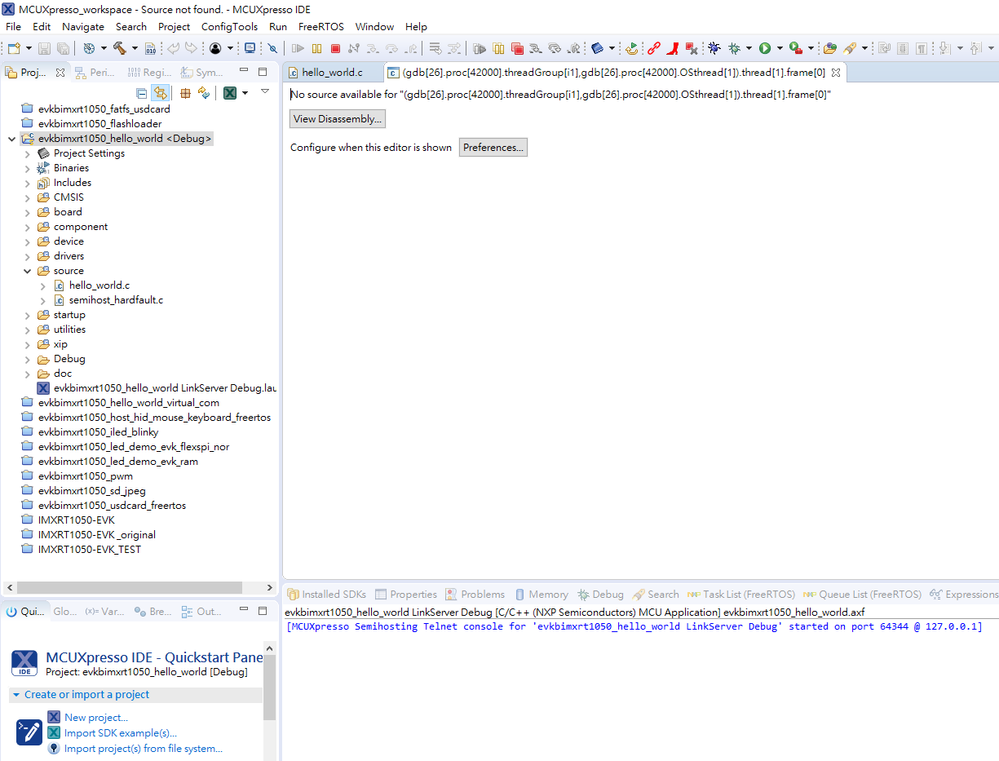Toggle Link with Editor in Project Explorer
Image resolution: width=999 pixels, height=761 pixels.
pos(160,93)
